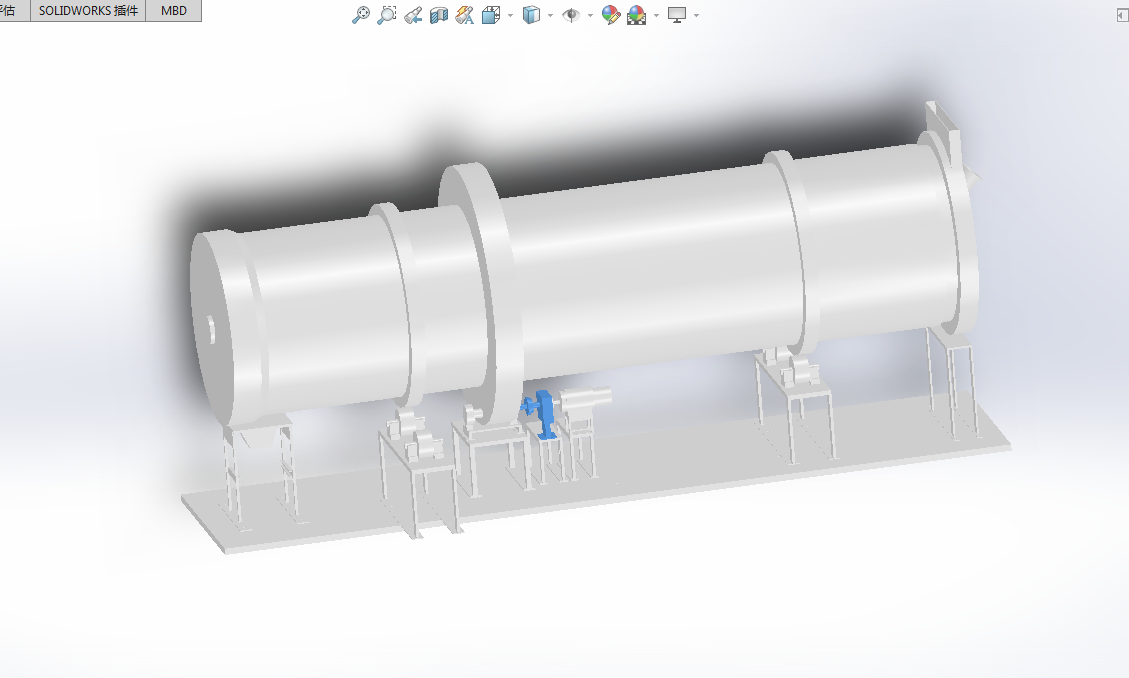Open the Dynamic Annotation Views icon
This screenshot has height=678, width=1129.
click(x=464, y=14)
